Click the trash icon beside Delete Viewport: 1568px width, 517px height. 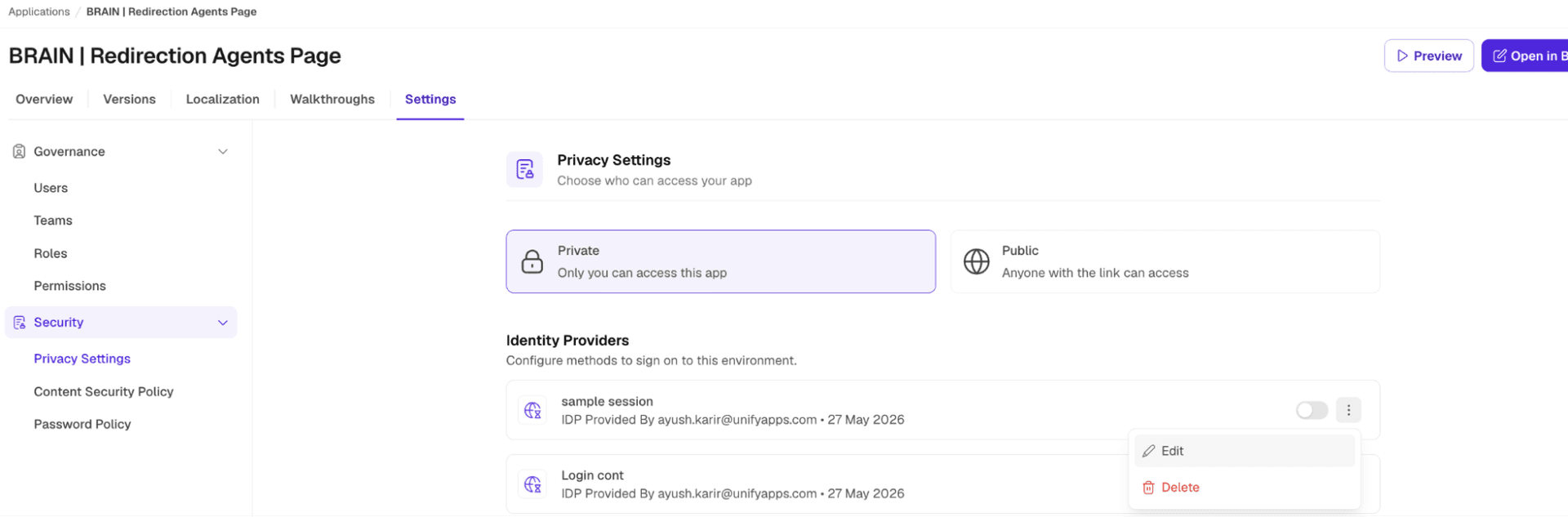tap(1148, 488)
